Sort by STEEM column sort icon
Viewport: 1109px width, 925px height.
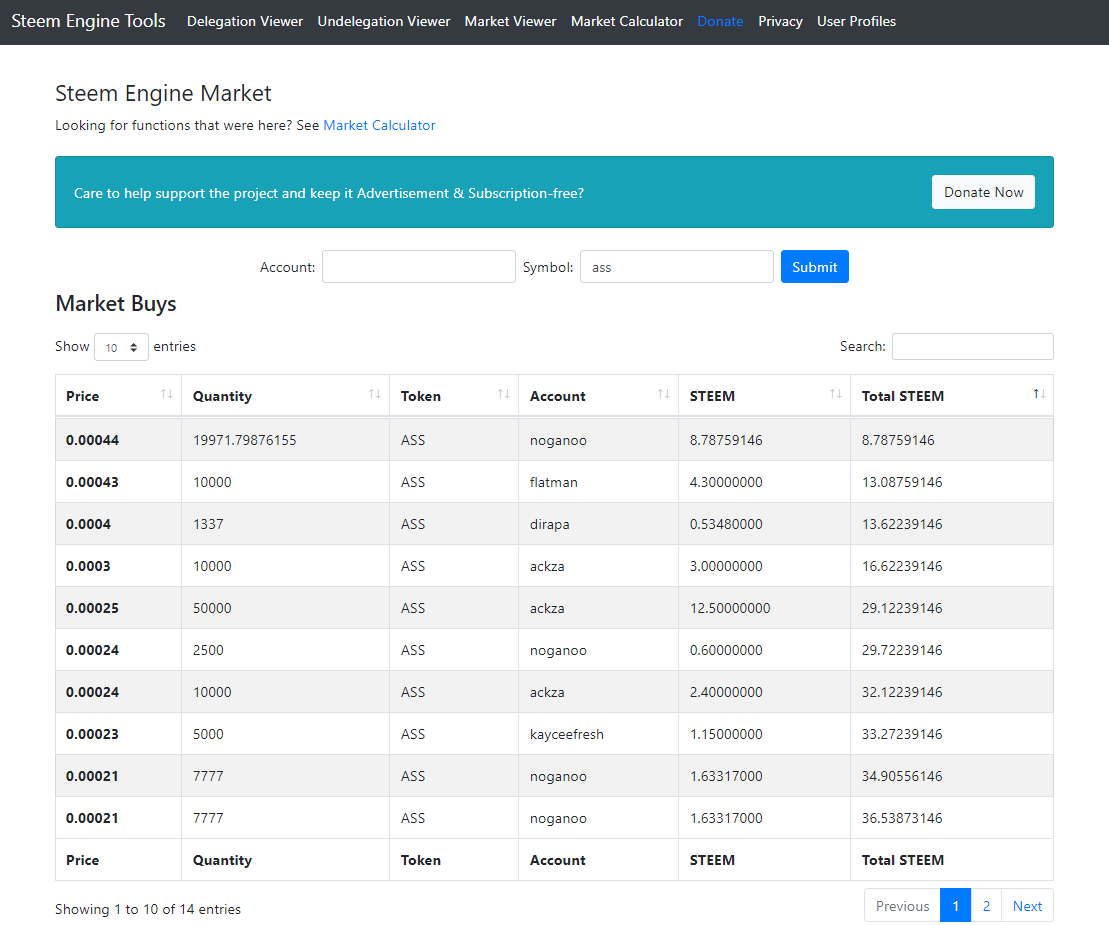[835, 394]
